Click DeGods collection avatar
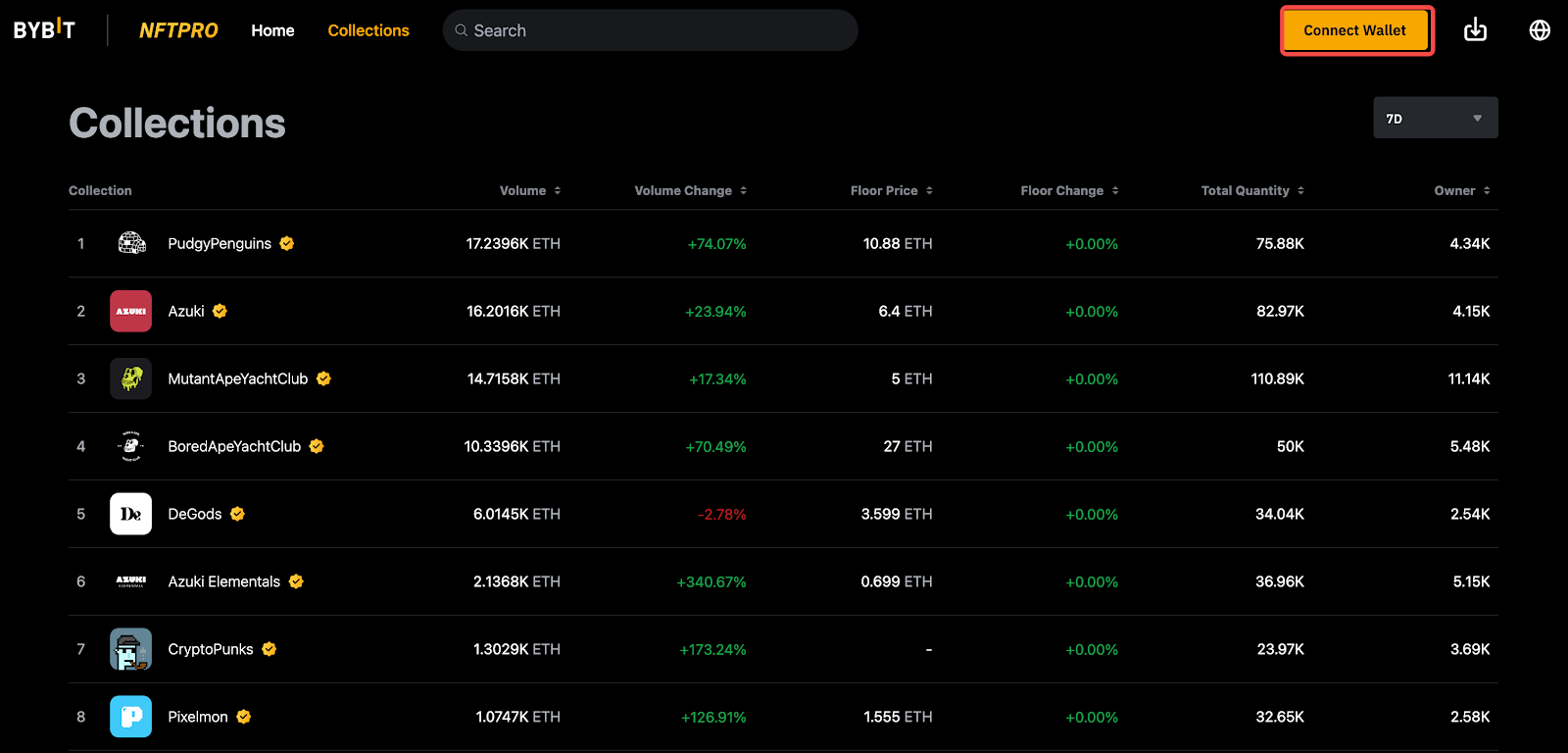The height and width of the screenshot is (753, 1568). pyautogui.click(x=130, y=514)
